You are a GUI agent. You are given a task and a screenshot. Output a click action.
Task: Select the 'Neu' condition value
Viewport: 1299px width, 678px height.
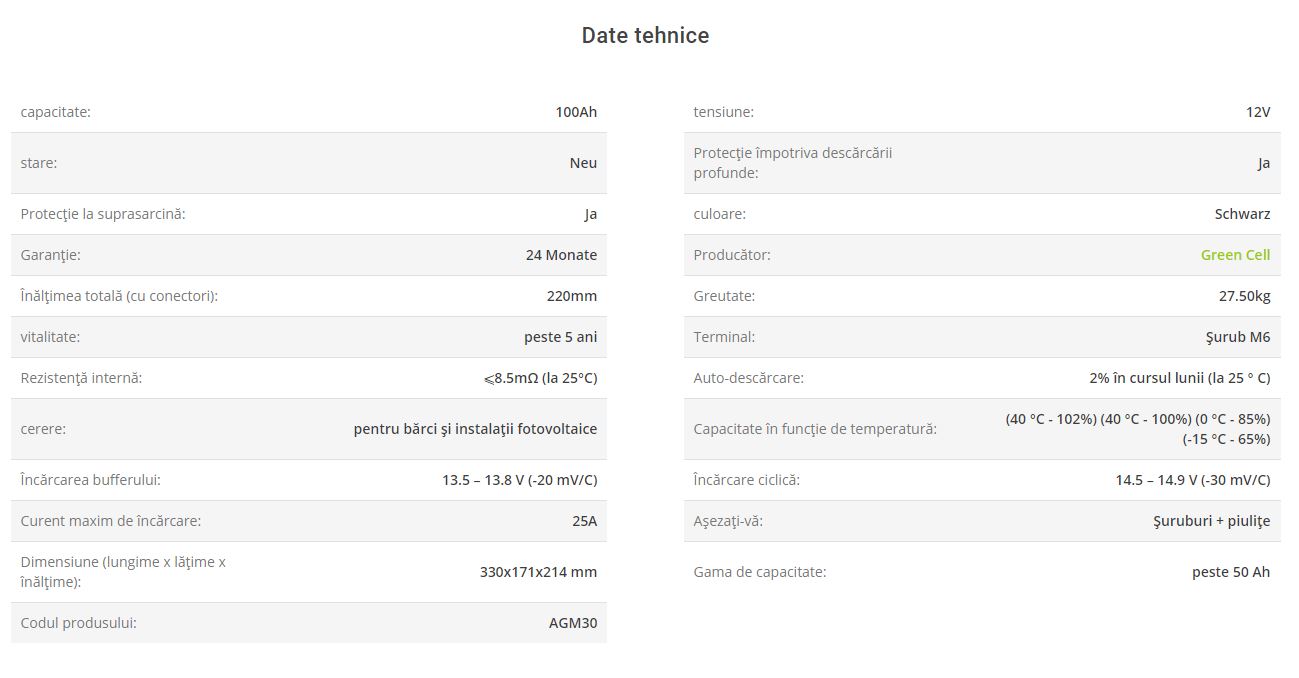pos(583,163)
